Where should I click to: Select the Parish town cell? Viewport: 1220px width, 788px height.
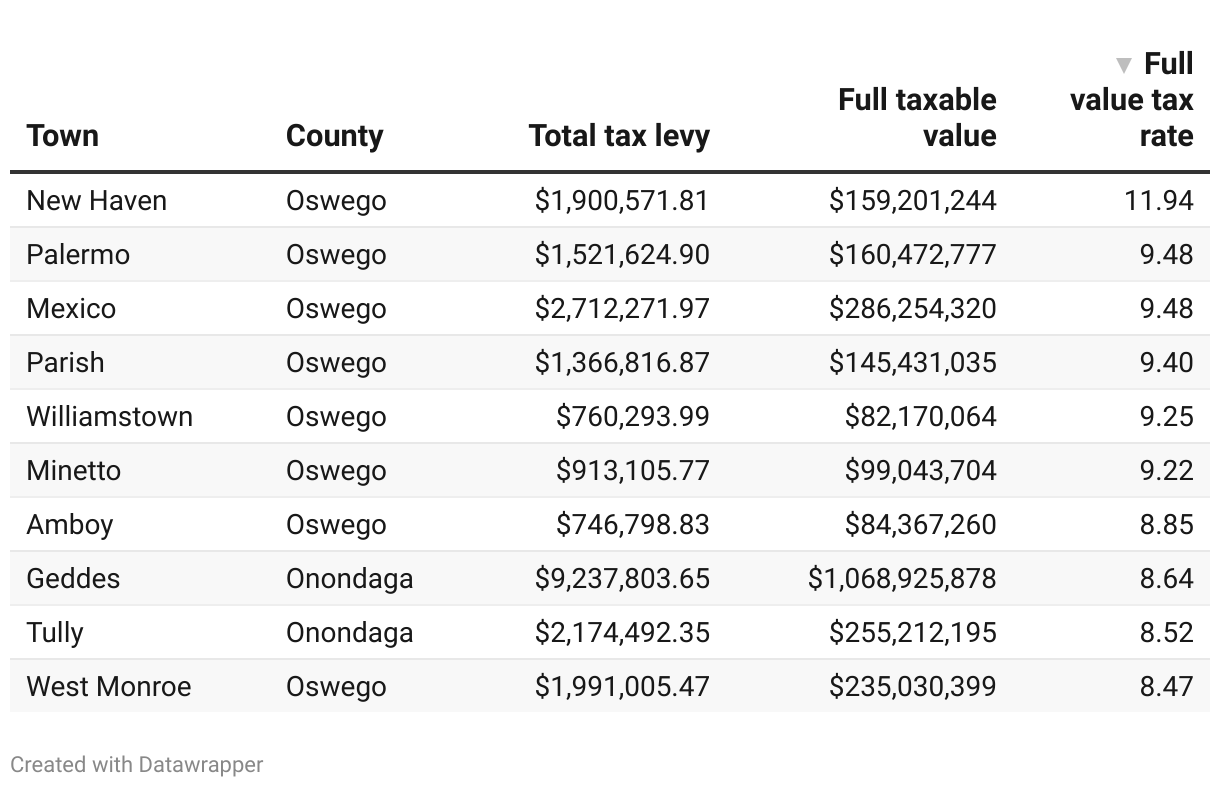tap(65, 363)
